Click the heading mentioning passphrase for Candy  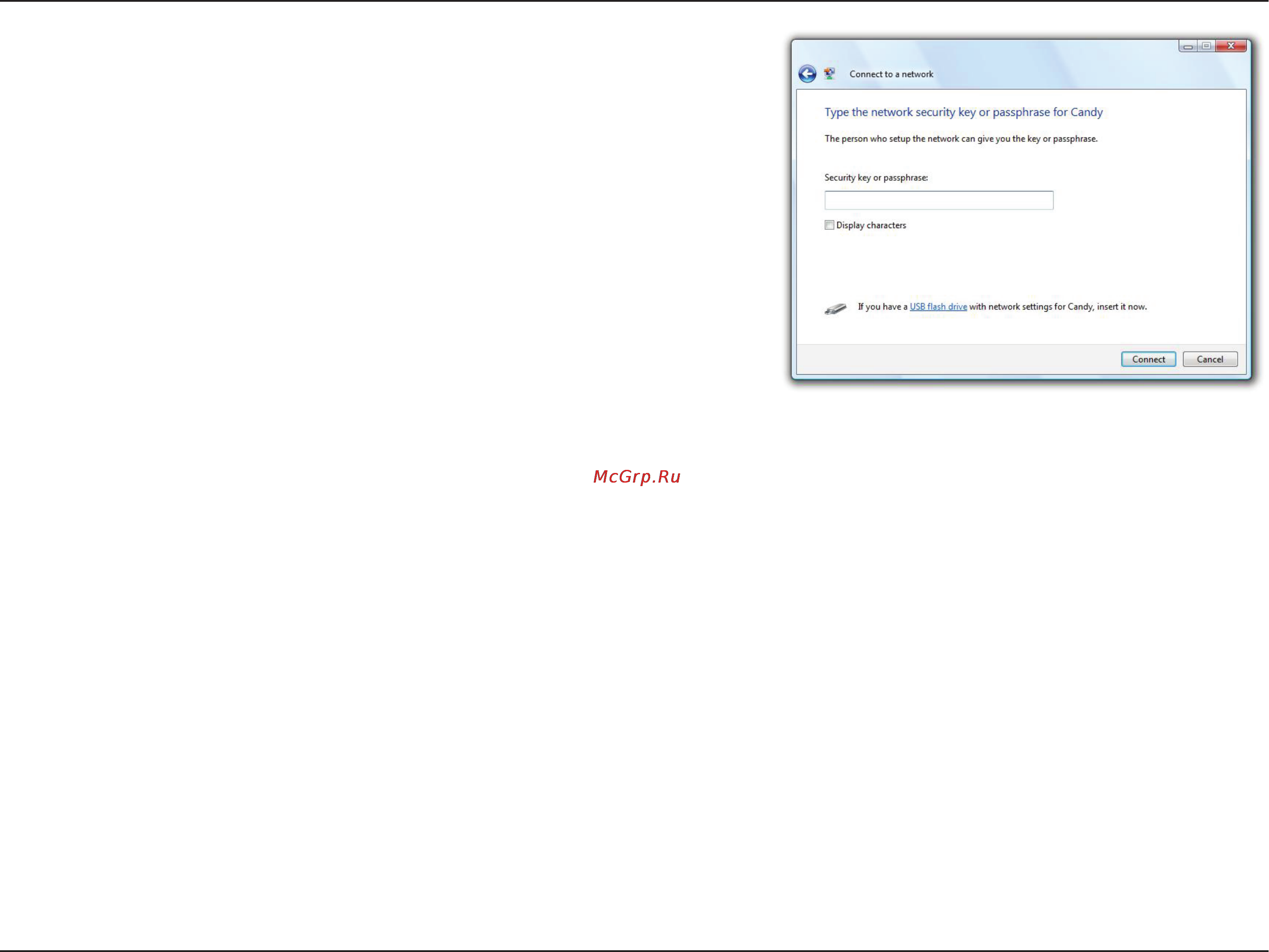coord(963,112)
